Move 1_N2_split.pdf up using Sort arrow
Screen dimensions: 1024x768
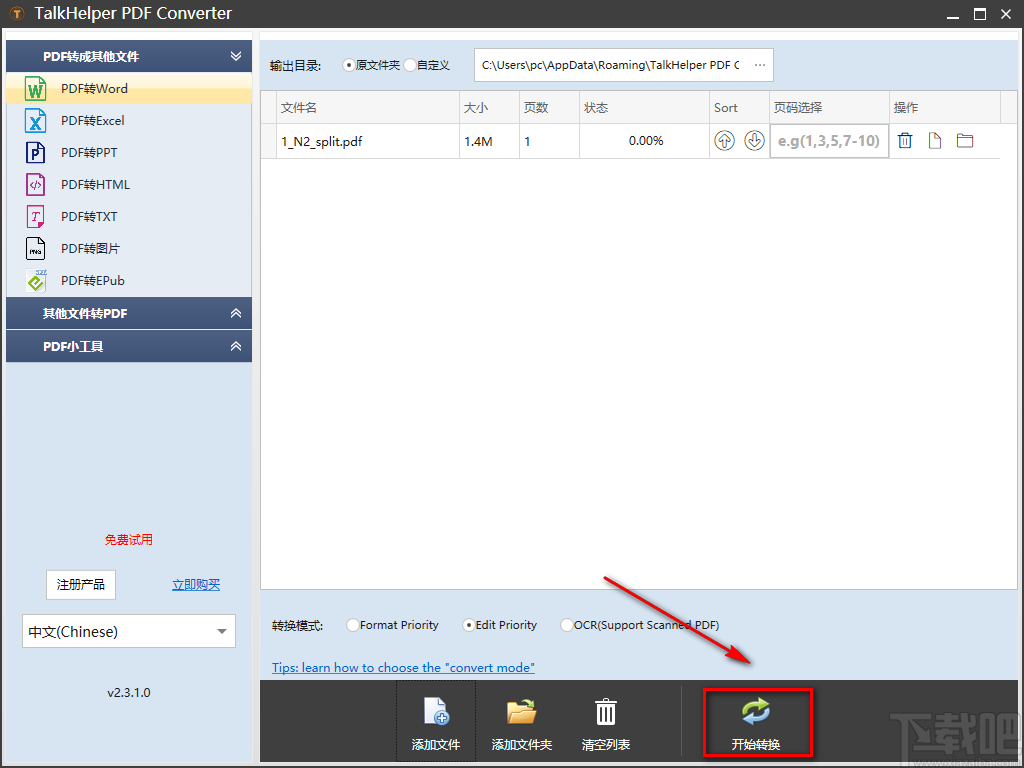[x=724, y=140]
